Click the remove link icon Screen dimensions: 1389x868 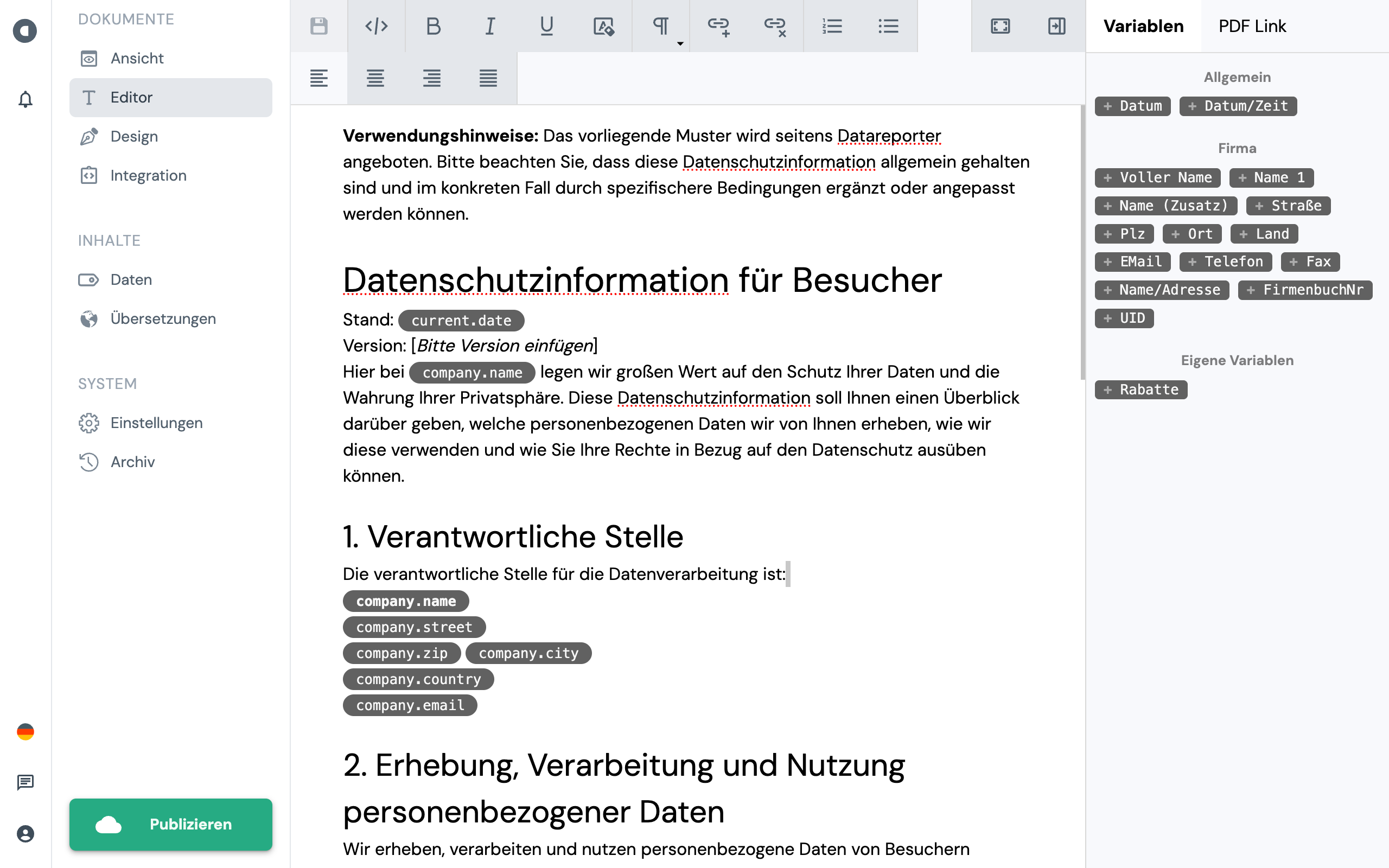[774, 26]
